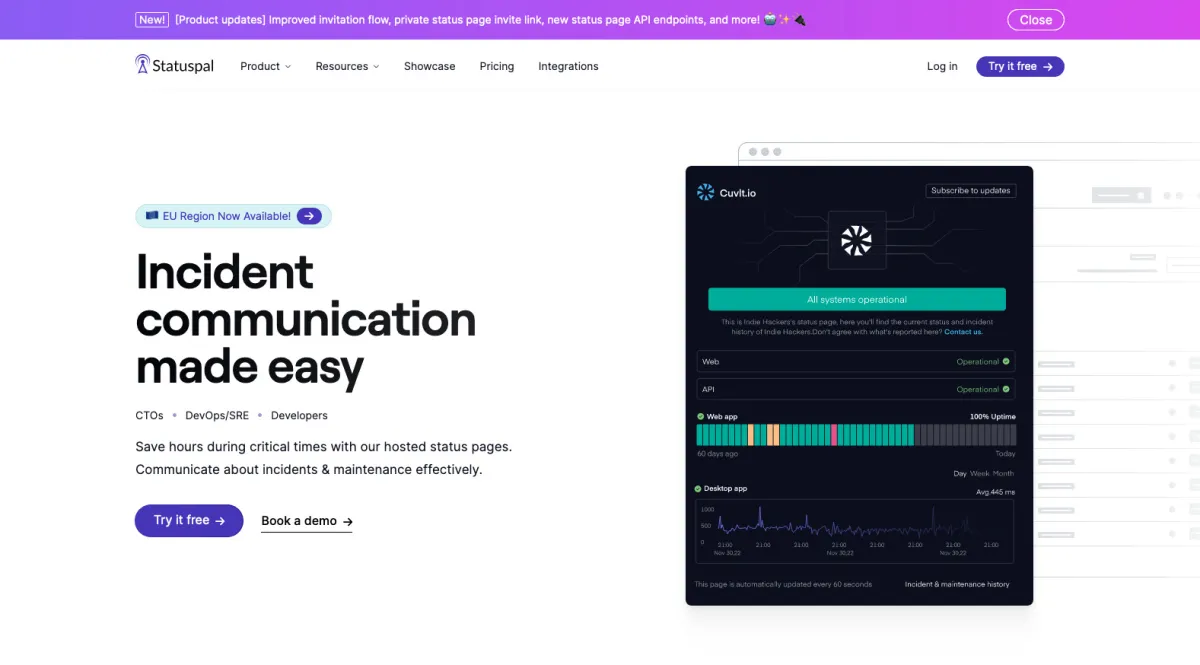Click the Web Operational check icon
1200x665 pixels.
point(1006,361)
